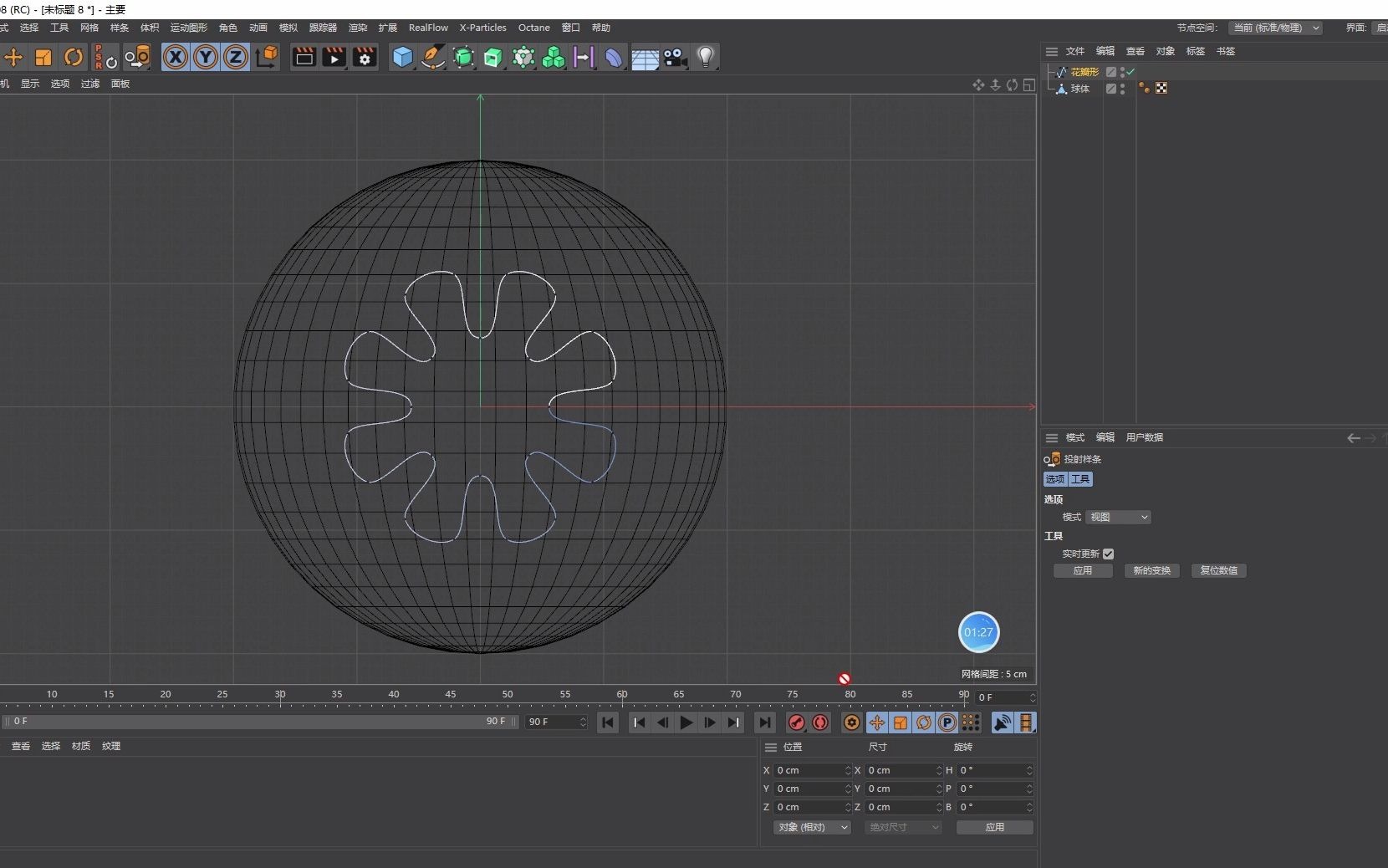
Task: Click the timeline range slider bar
Action: point(259,721)
